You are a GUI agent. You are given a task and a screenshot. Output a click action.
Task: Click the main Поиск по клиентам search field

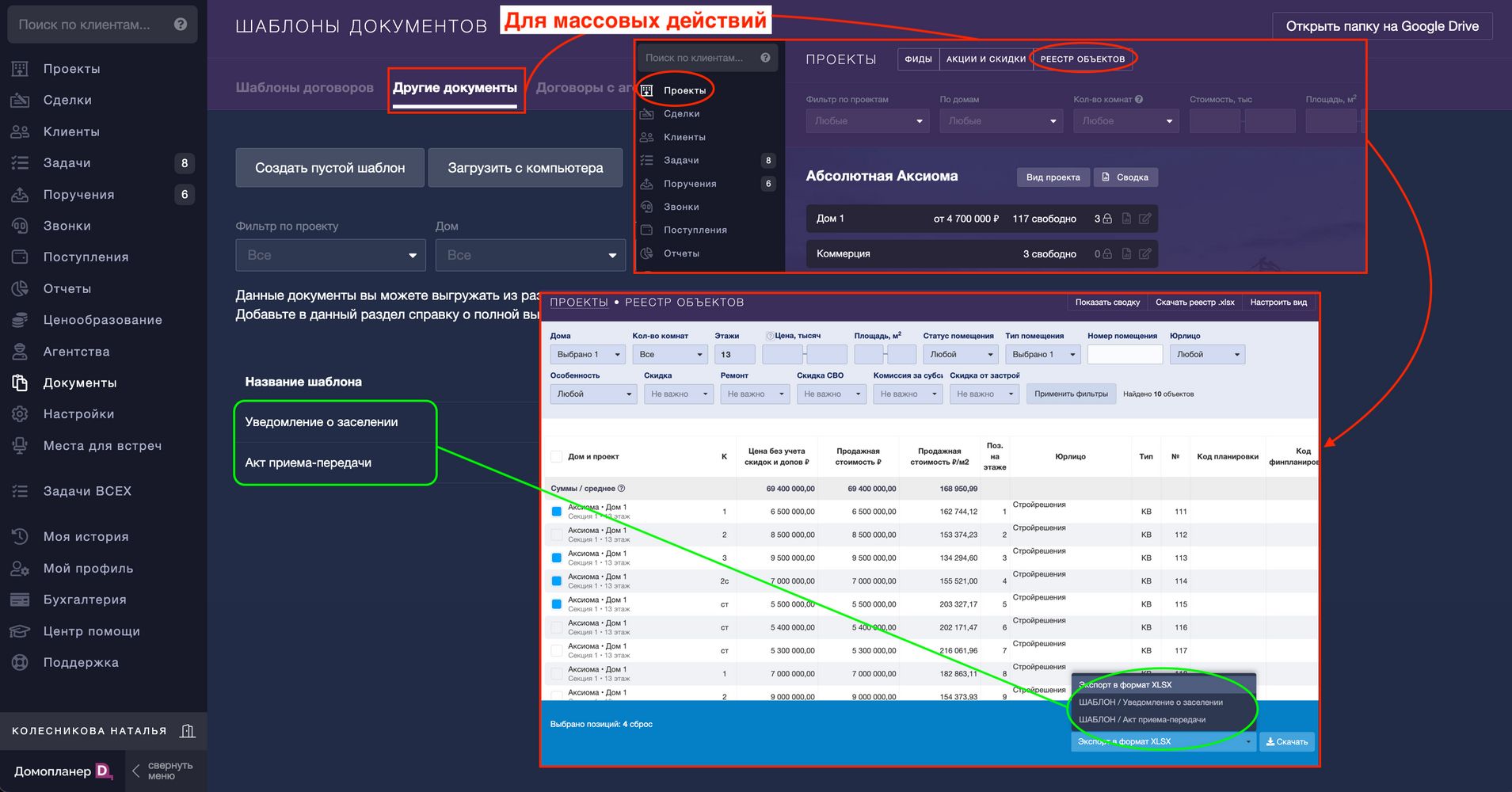click(x=102, y=25)
